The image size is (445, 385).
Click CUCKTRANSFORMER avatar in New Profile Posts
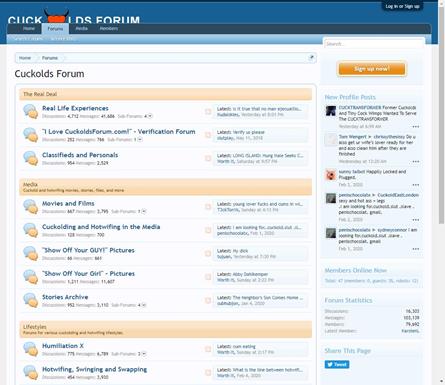[x=331, y=111]
